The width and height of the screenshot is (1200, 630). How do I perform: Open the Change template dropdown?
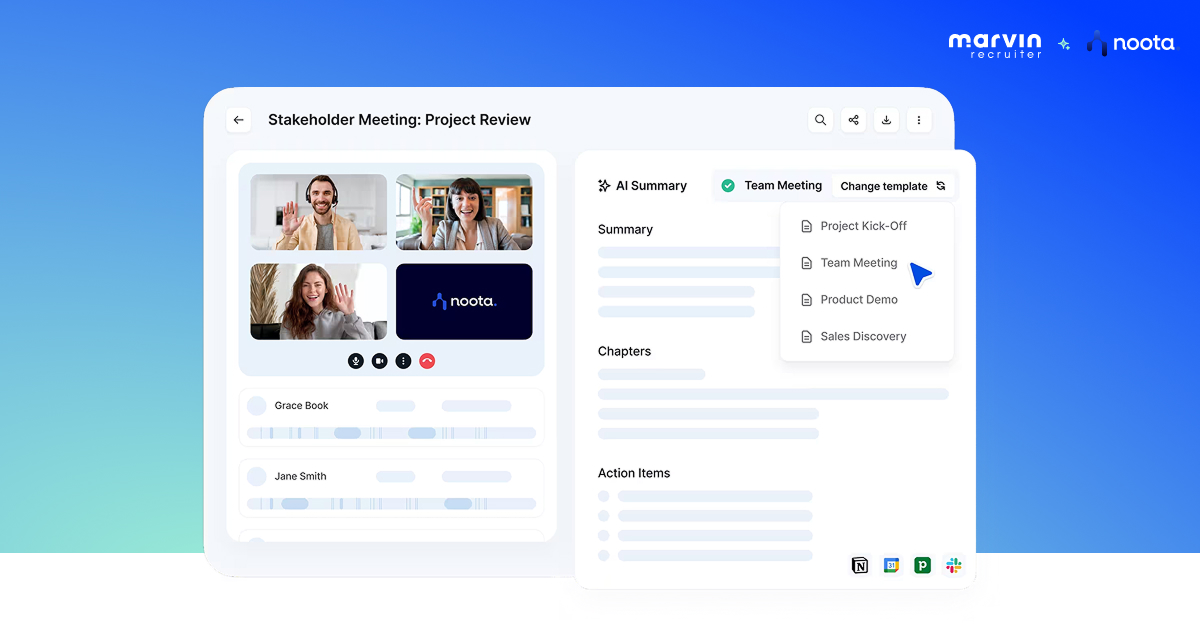pos(893,186)
